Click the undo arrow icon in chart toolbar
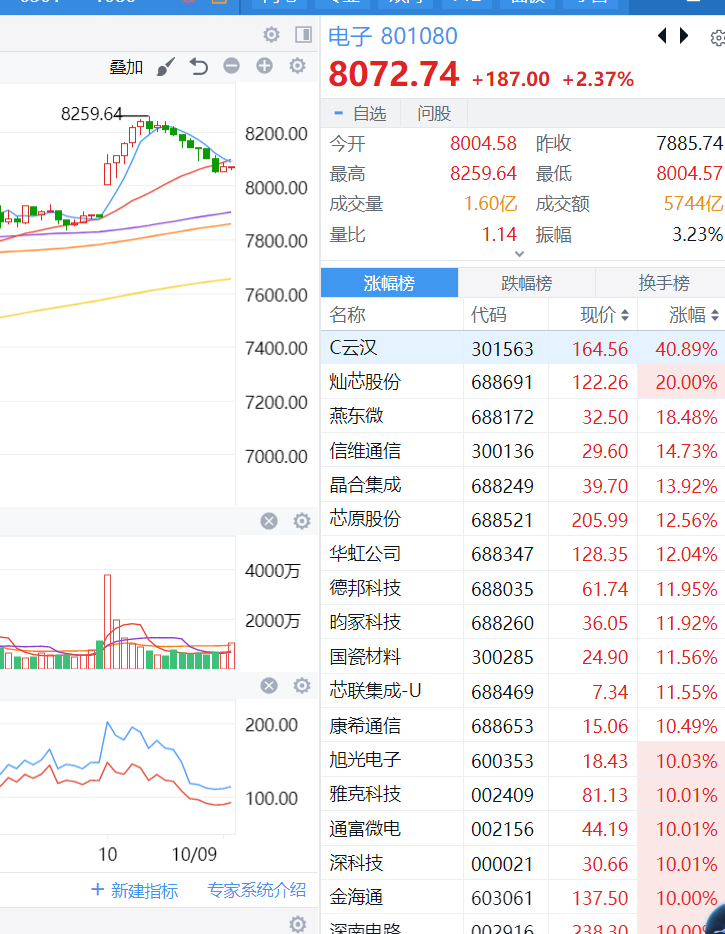Viewport: 725px width, 934px height. pos(199,67)
